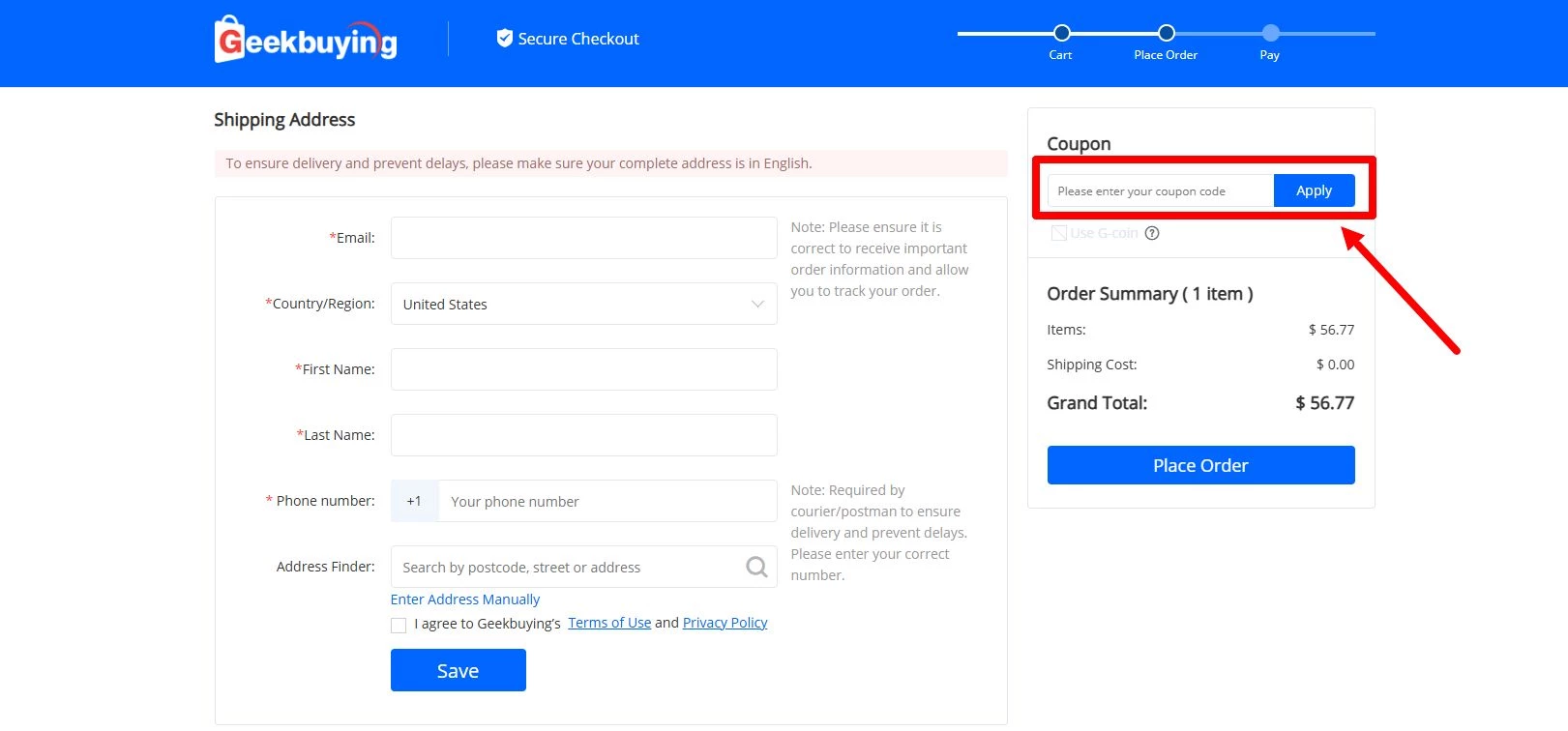This screenshot has height=731, width=1568.
Task: Click the Secure Checkout shield icon
Action: [x=504, y=39]
